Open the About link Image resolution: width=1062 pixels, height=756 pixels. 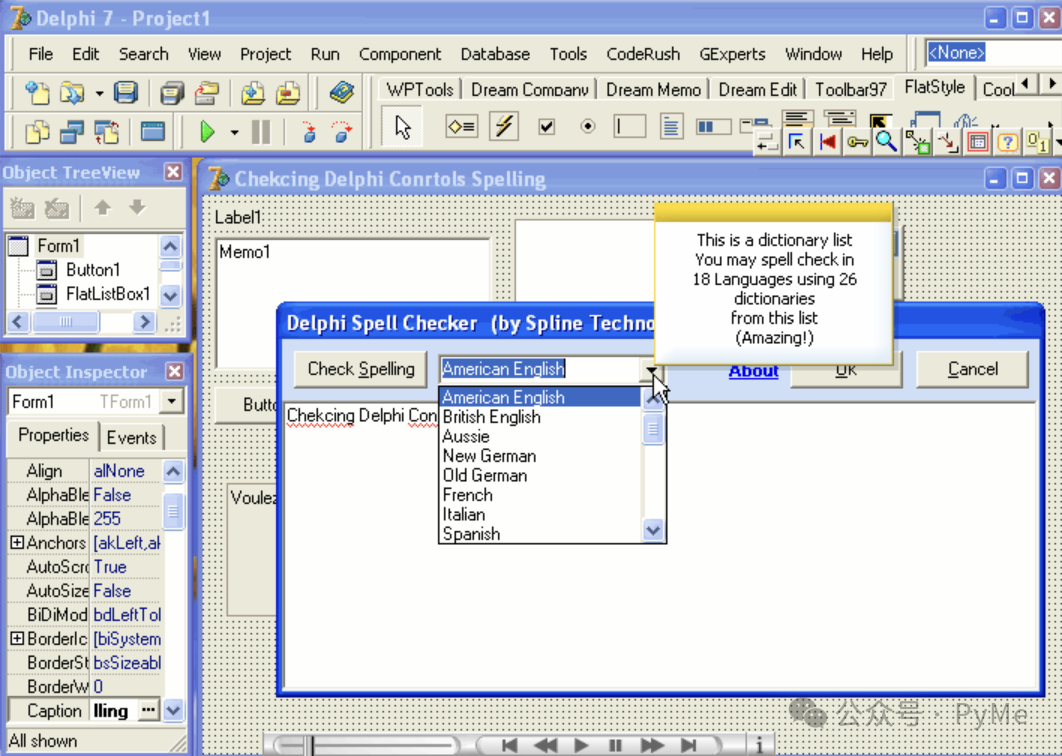[x=753, y=371]
